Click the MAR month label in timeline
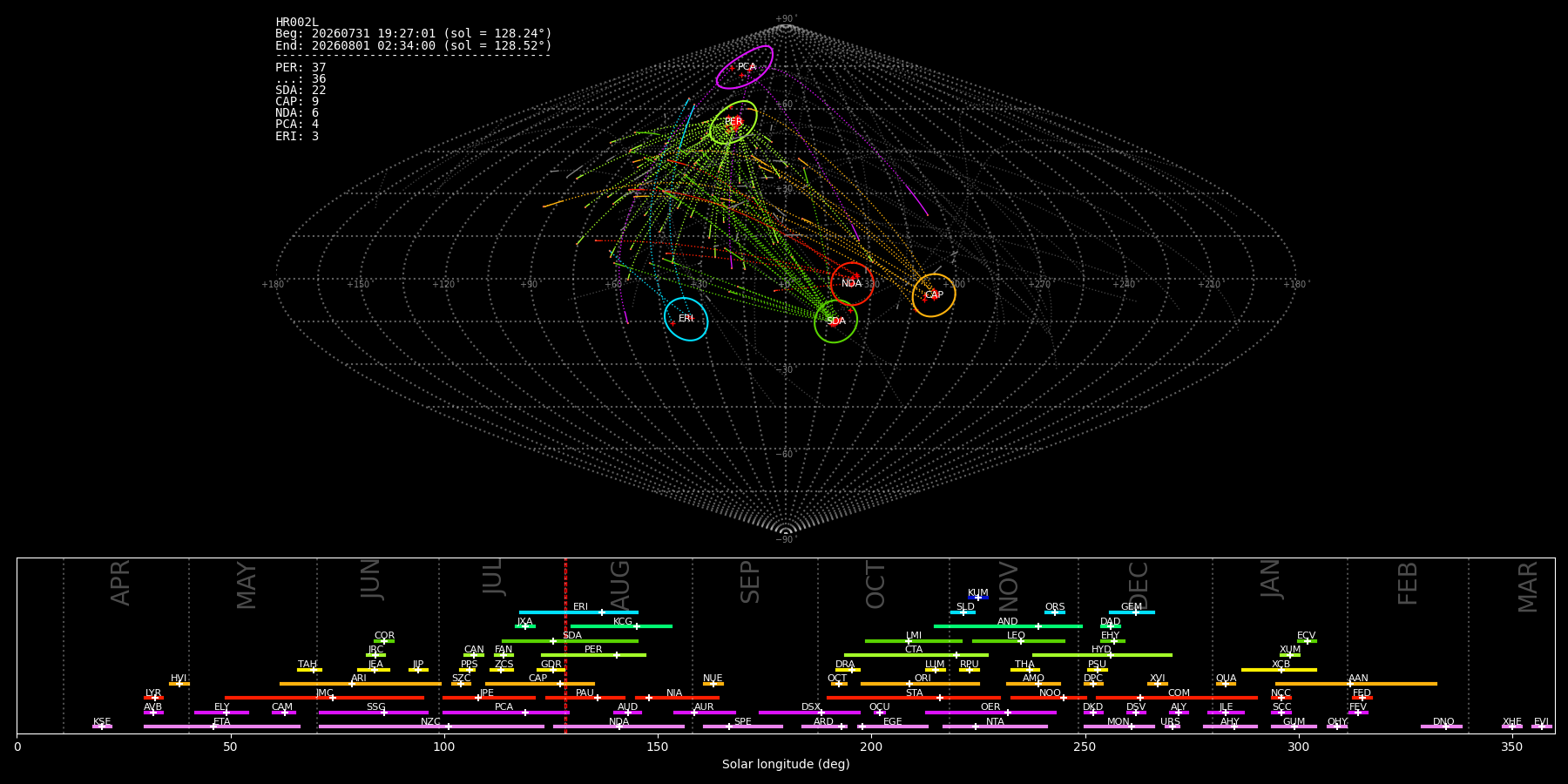1568x784 pixels. [1528, 586]
